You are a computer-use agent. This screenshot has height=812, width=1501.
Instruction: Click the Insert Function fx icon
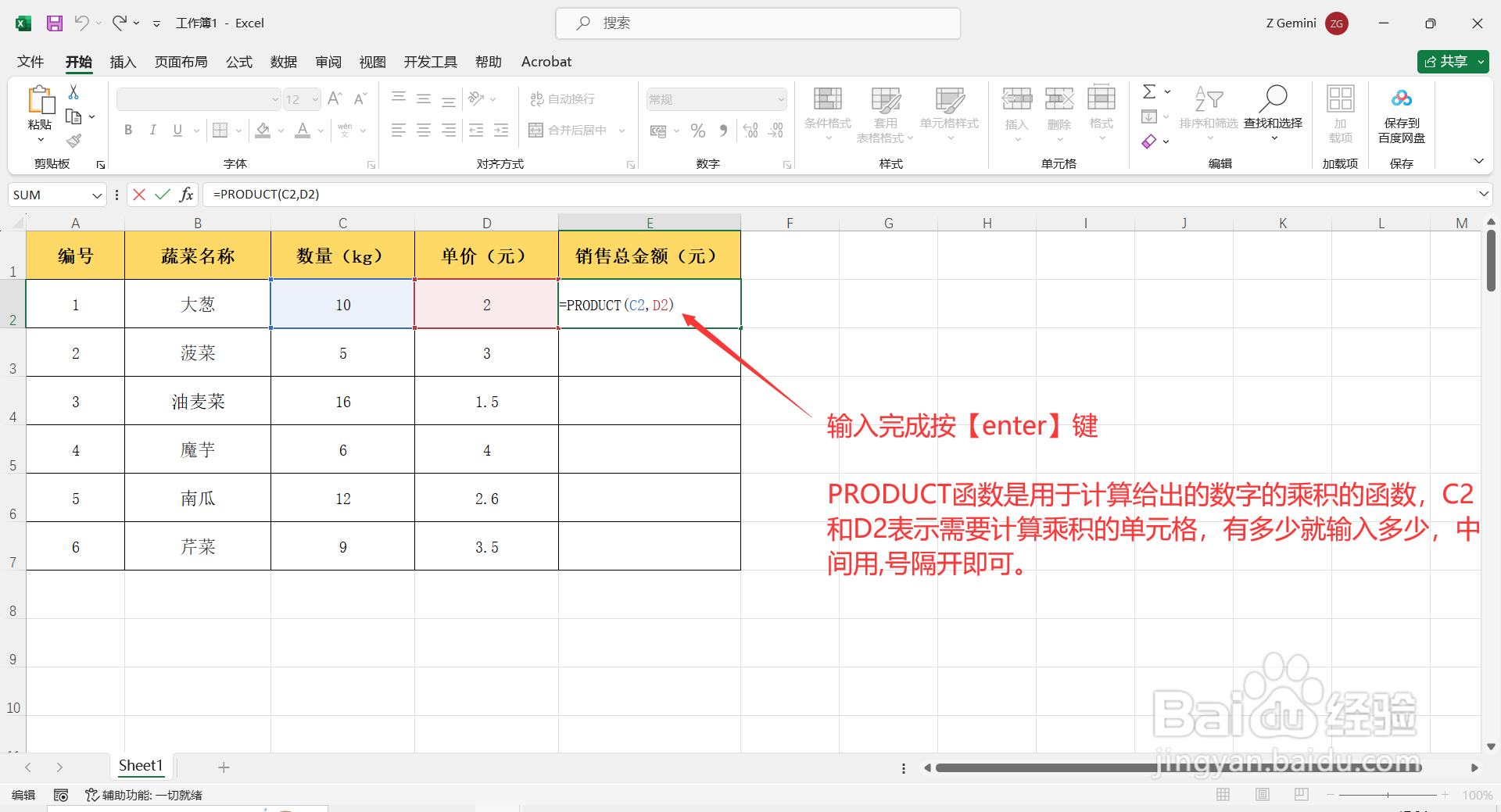186,194
